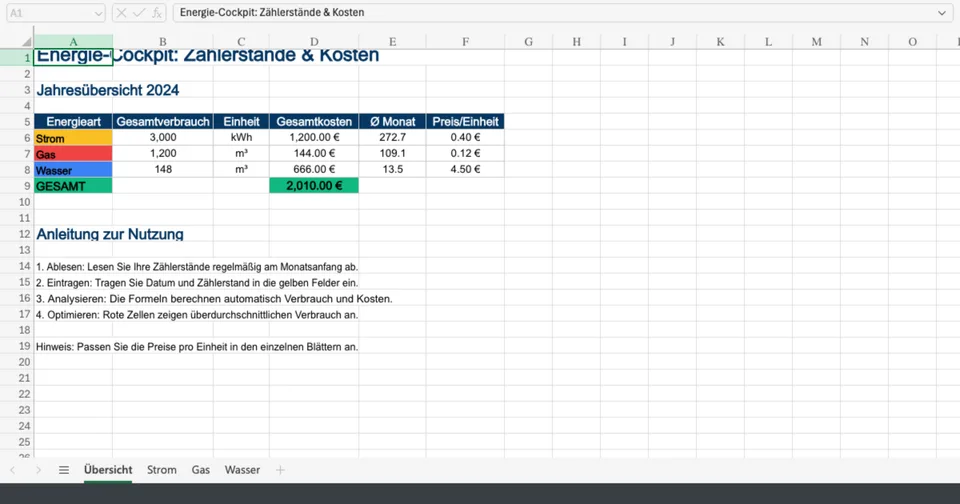Select column D header
Viewport: 960px width, 504px height.
[x=313, y=42]
